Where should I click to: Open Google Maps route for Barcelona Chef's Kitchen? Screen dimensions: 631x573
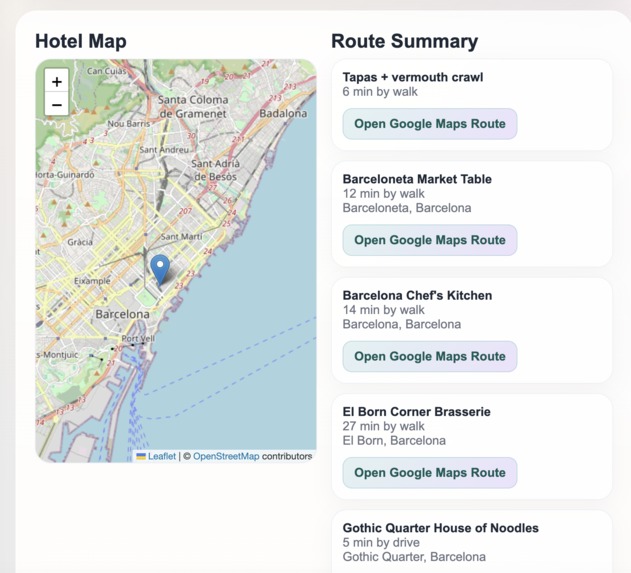pyautogui.click(x=430, y=357)
